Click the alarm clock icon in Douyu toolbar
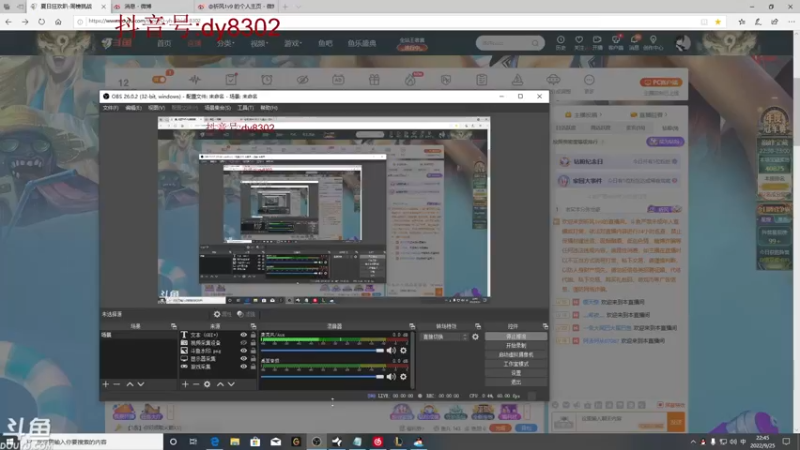The height and width of the screenshot is (450, 800). [x=267, y=80]
